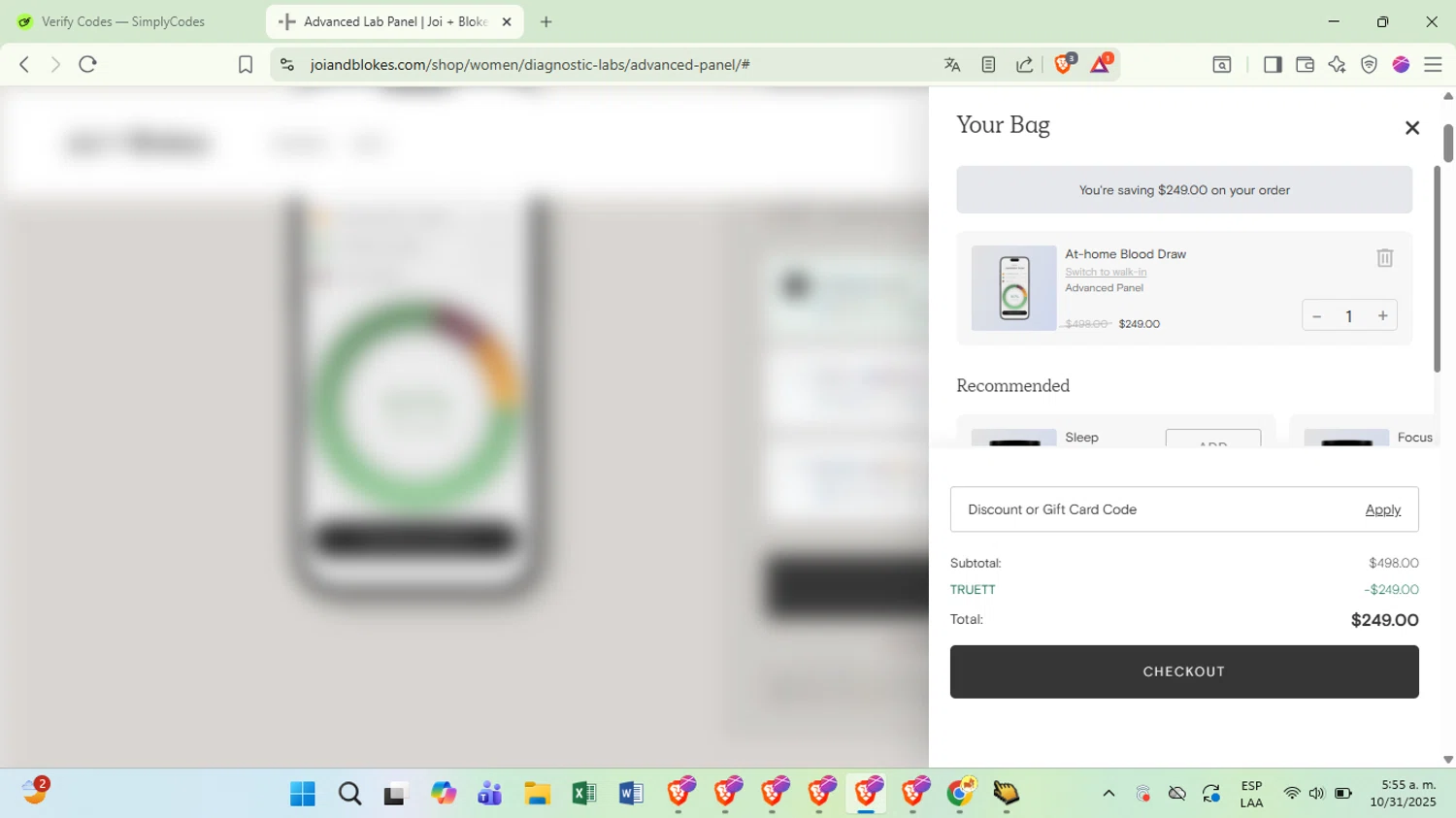
Task: Remove At-home Blood Draw with trash icon
Action: tap(1384, 258)
